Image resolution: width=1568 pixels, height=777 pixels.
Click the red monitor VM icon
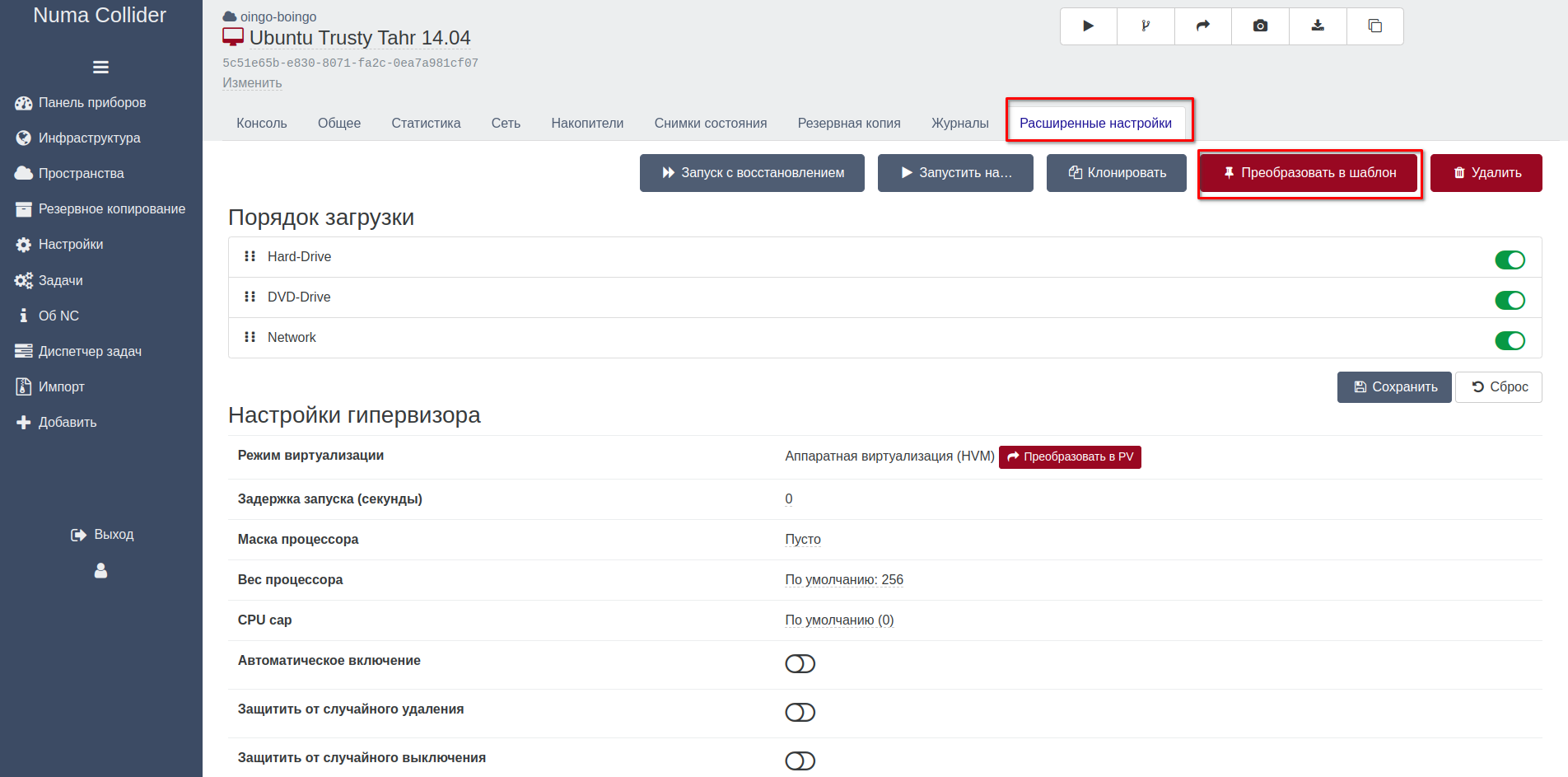click(233, 37)
